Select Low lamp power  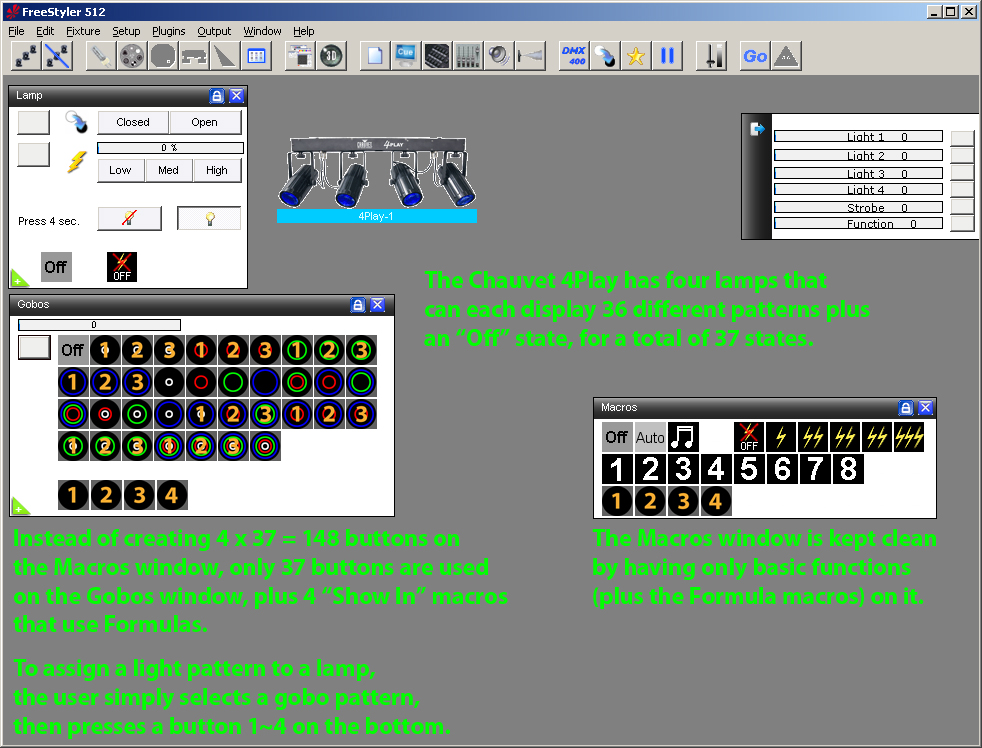[120, 170]
